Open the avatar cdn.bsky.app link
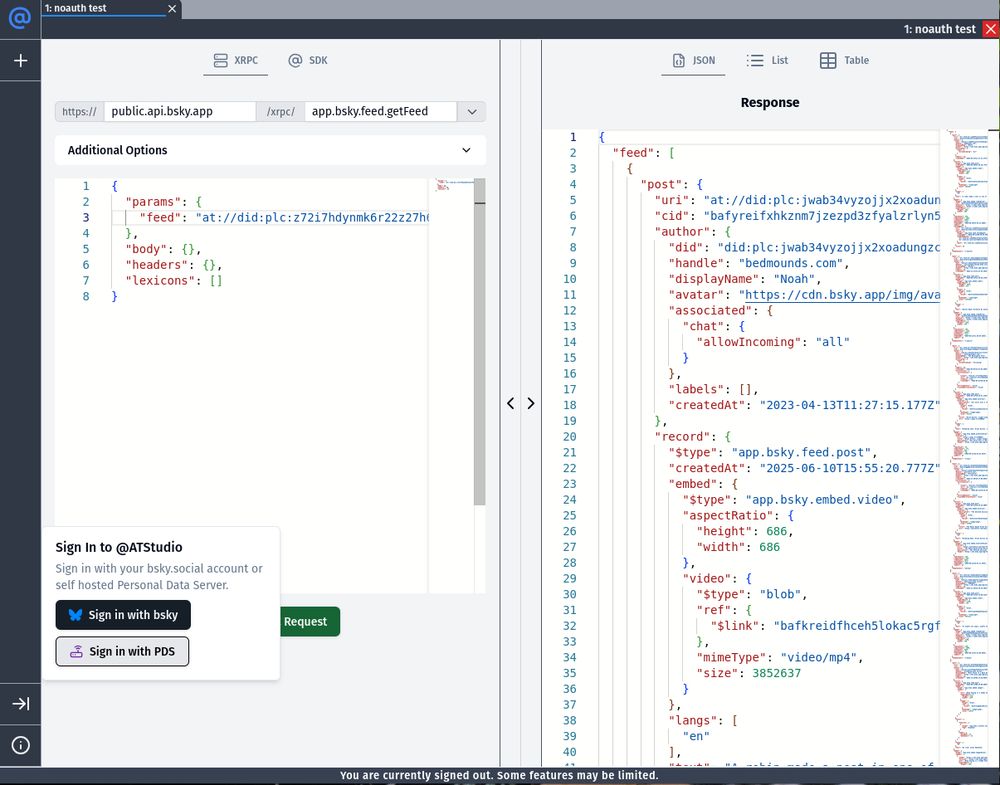Viewport: 1000px width, 785px height. point(842,295)
